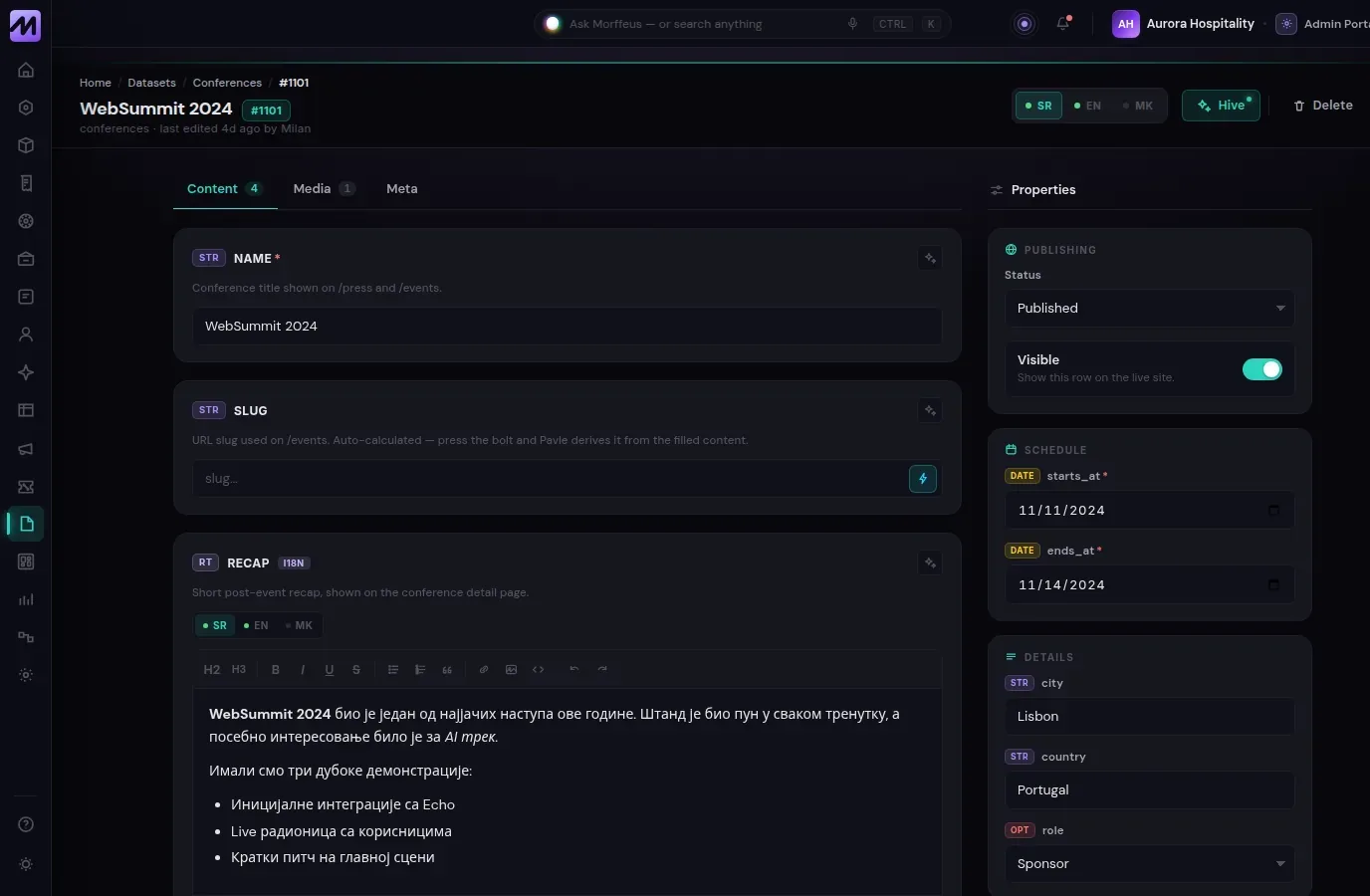Insert a code block in the recap editor
1370x896 pixels.
pos(538,670)
